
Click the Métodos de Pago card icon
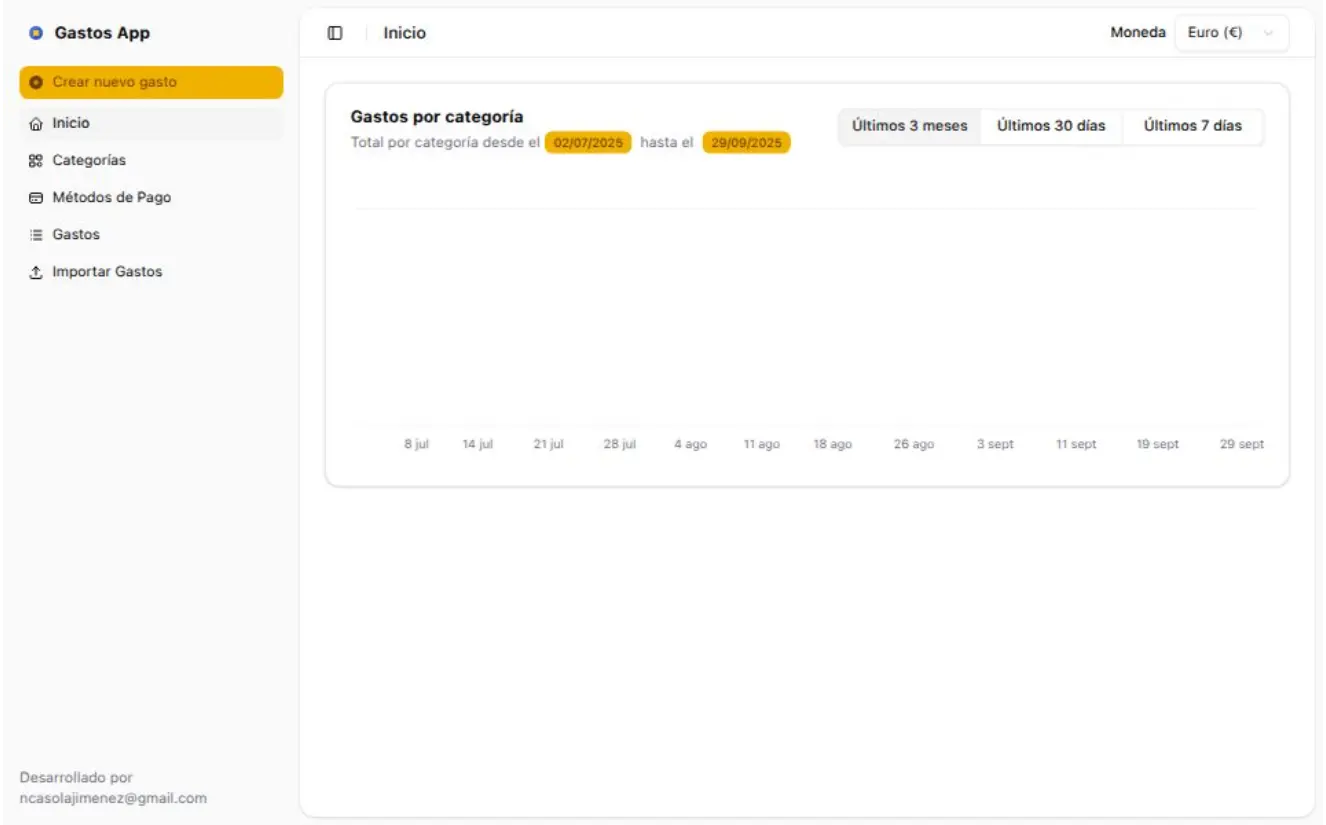tap(36, 198)
